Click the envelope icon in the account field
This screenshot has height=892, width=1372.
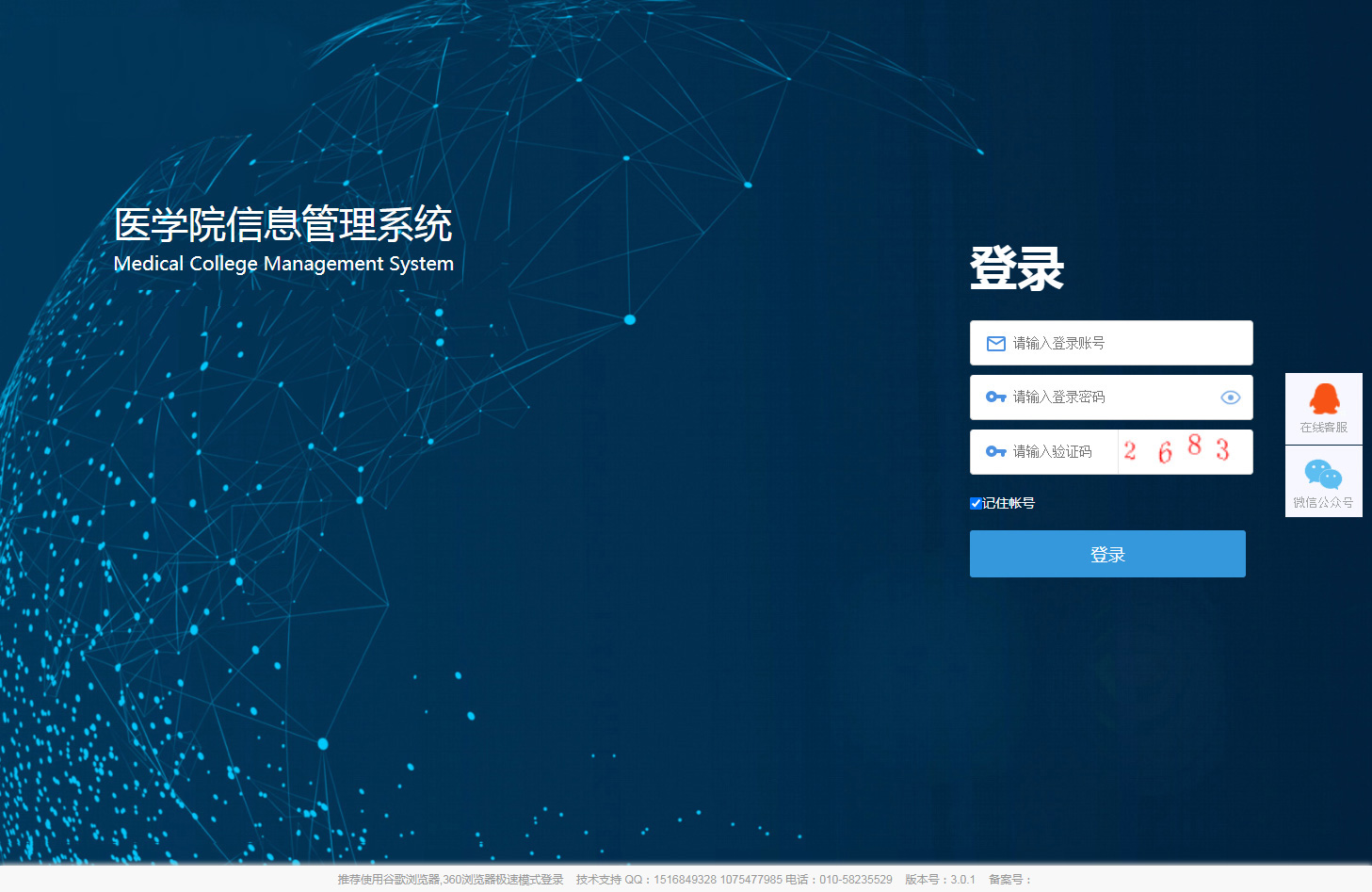(995, 344)
